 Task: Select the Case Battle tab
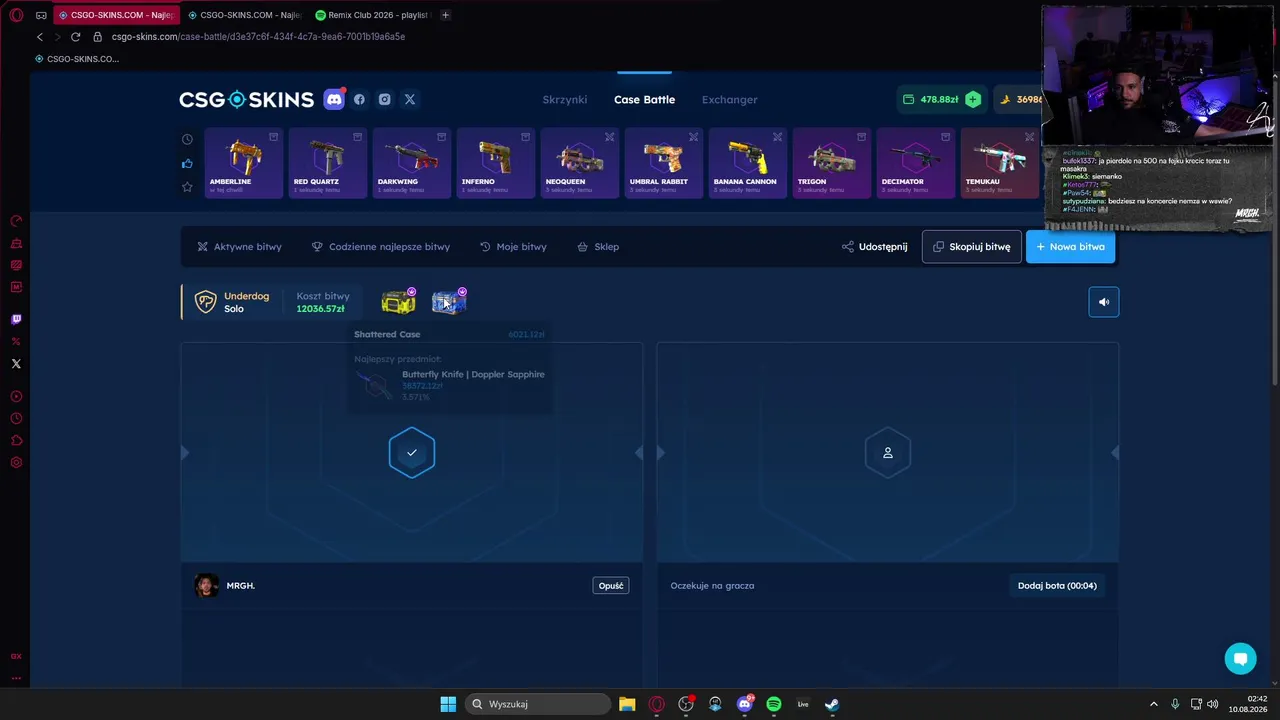tap(644, 99)
